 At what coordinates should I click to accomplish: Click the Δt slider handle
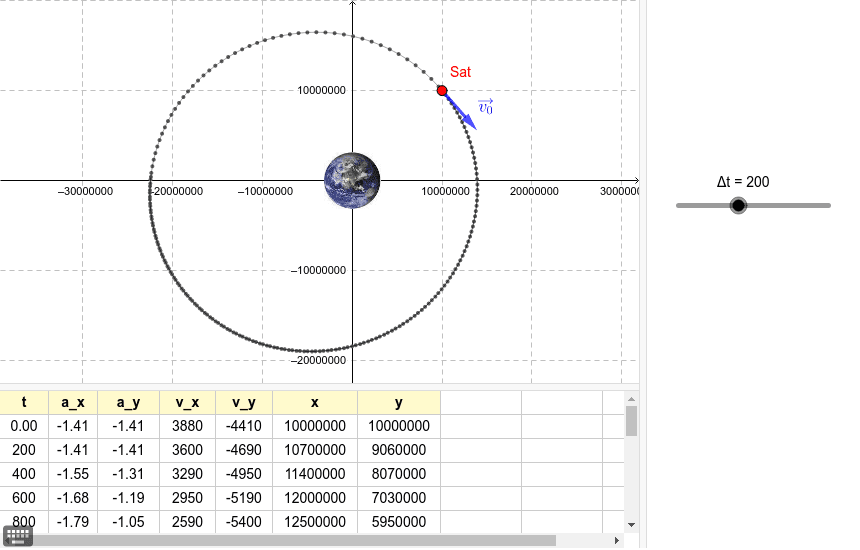click(739, 206)
